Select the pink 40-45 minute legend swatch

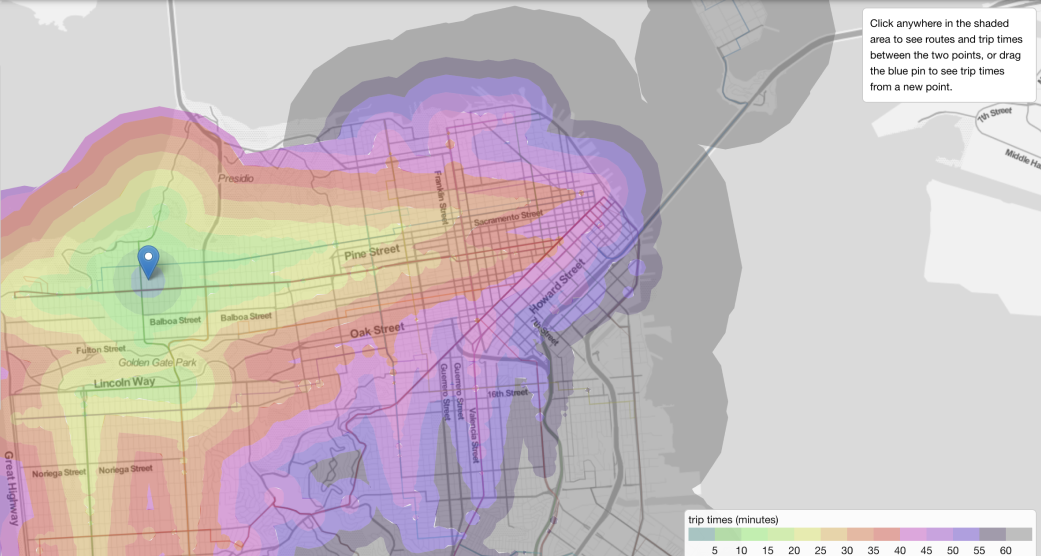click(x=912, y=534)
